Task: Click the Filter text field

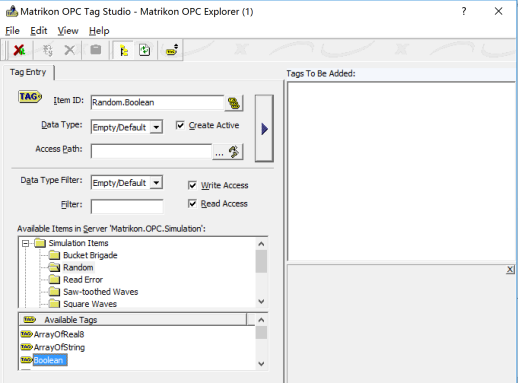Action: pyautogui.click(x=127, y=206)
